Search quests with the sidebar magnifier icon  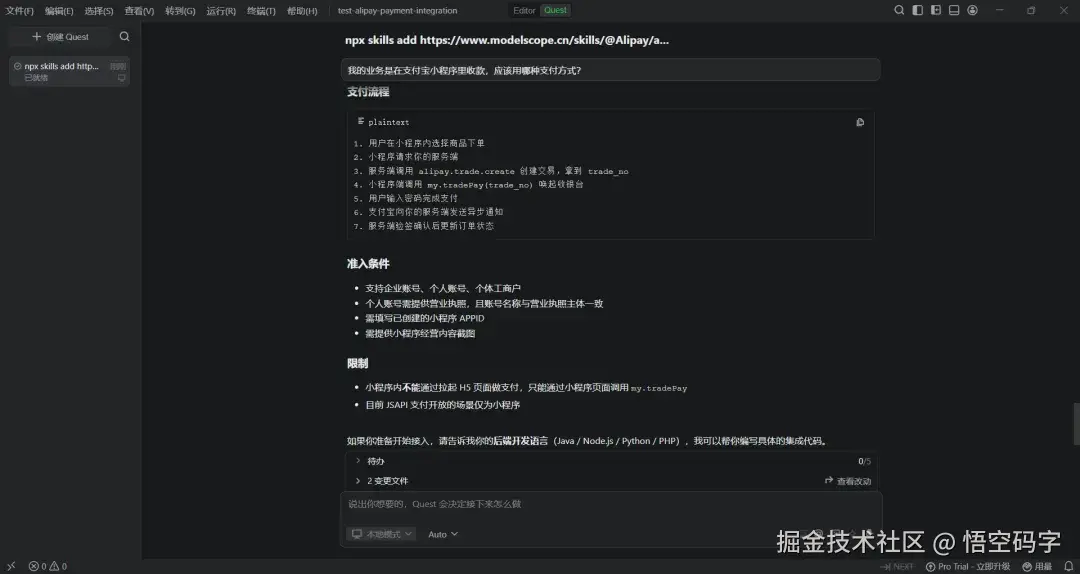click(124, 37)
